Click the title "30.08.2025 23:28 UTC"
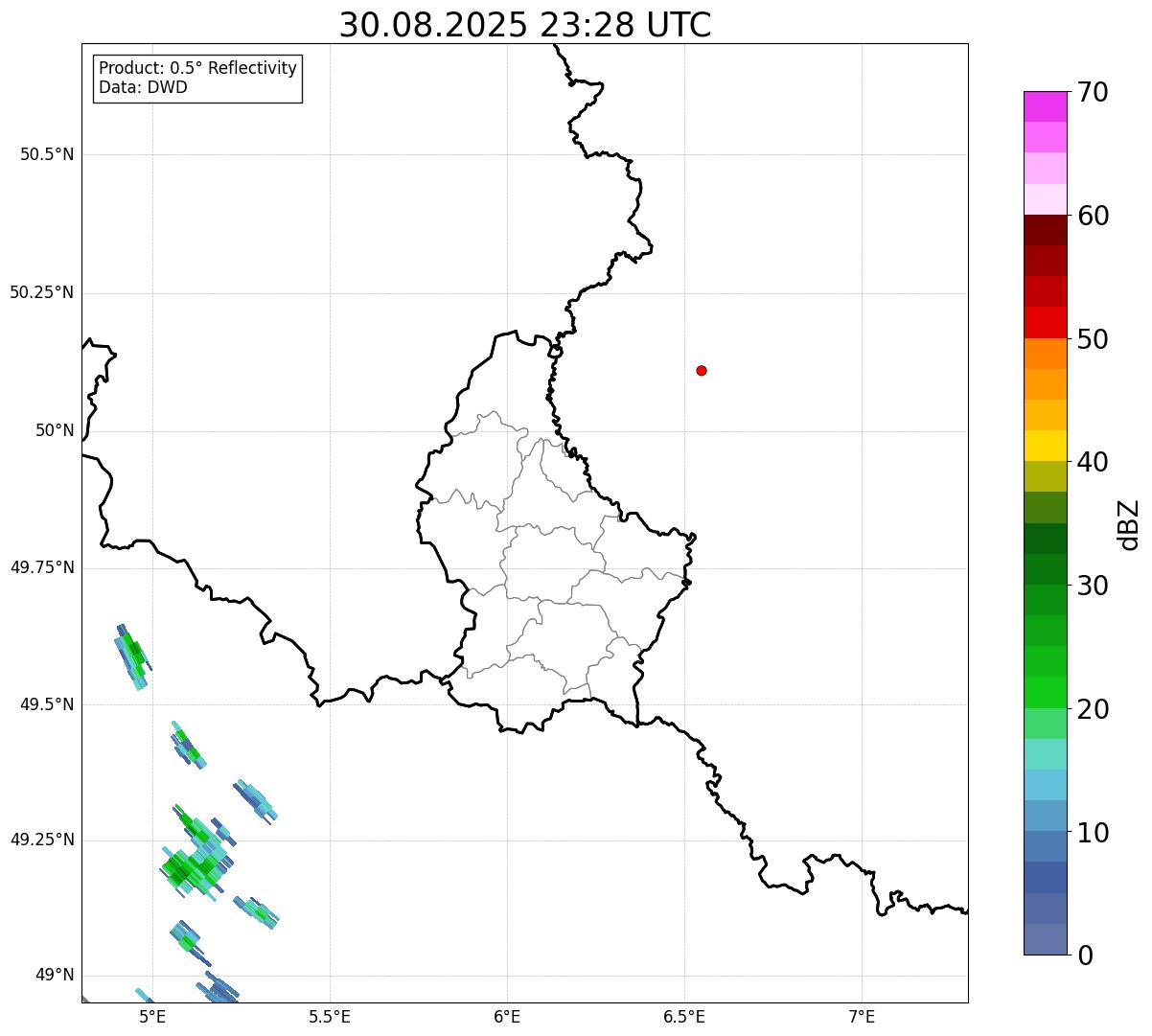The height and width of the screenshot is (1036, 1152). tap(525, 25)
